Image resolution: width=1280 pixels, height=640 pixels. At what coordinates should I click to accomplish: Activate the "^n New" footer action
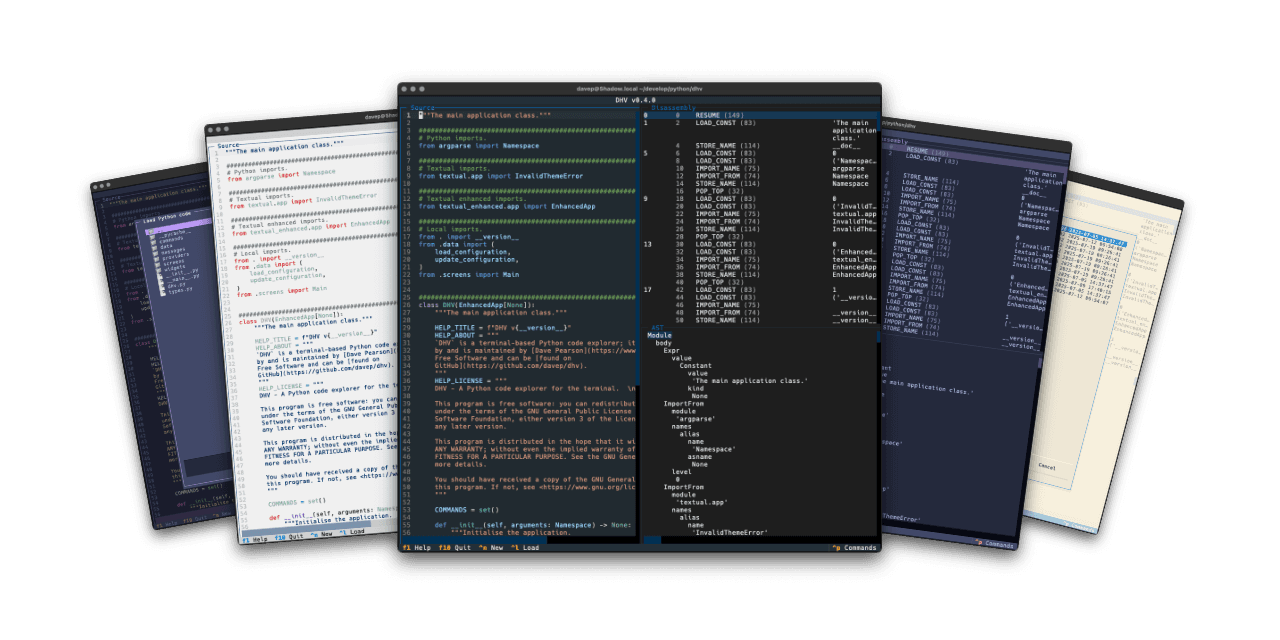click(x=489, y=548)
